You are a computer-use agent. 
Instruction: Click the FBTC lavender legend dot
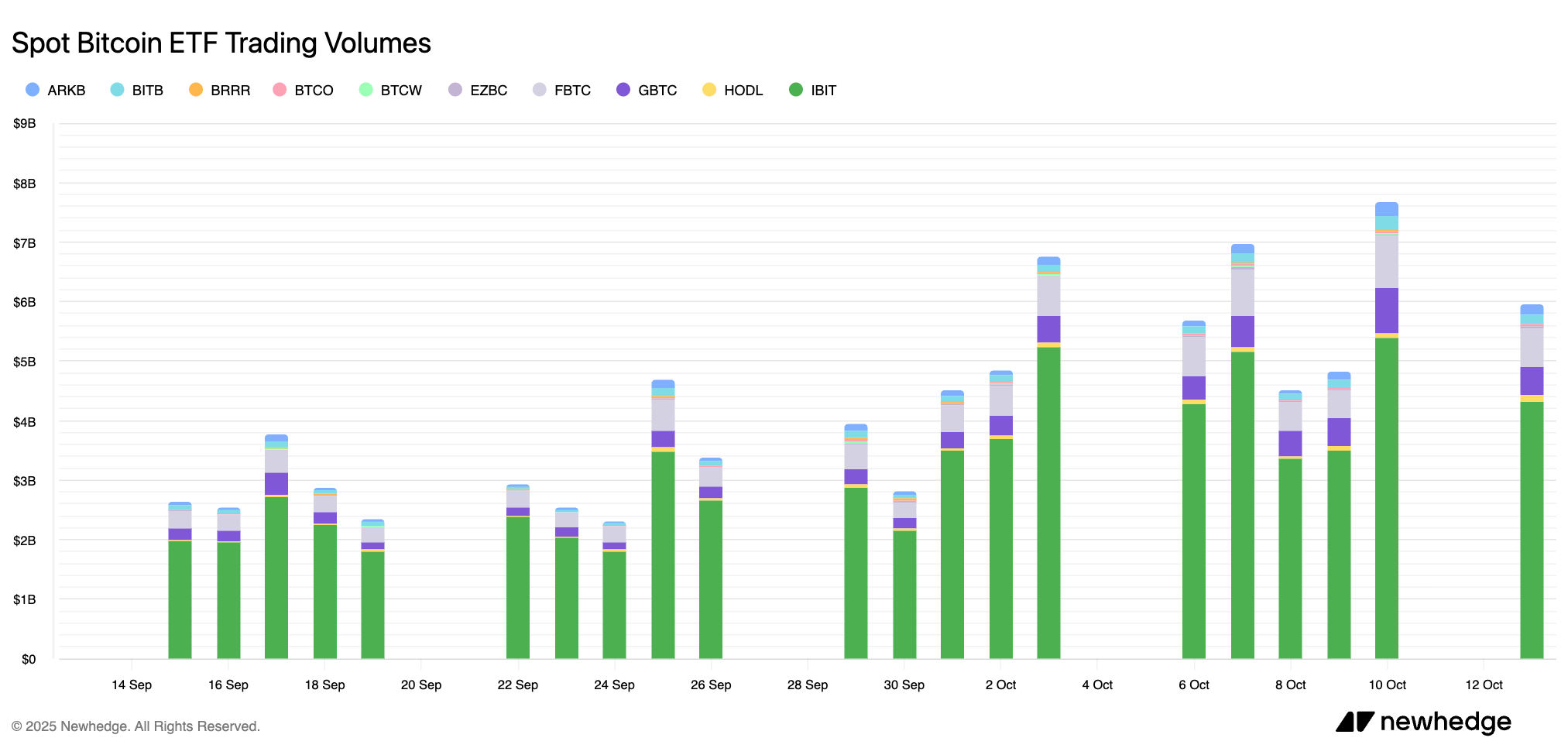[538, 90]
